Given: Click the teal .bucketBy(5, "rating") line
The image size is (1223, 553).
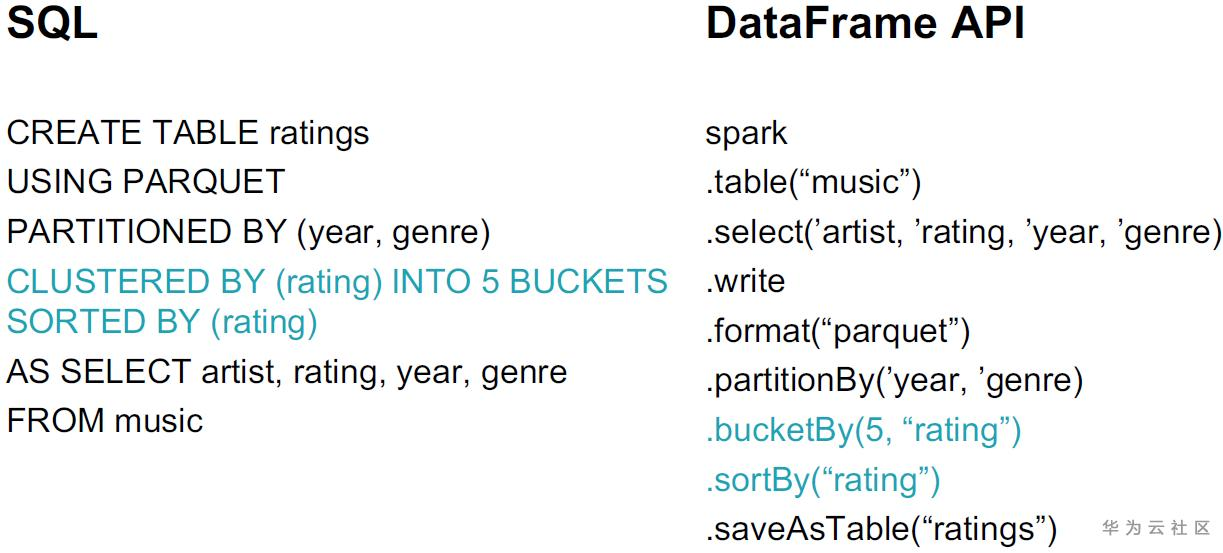Looking at the screenshot, I should (x=863, y=430).
